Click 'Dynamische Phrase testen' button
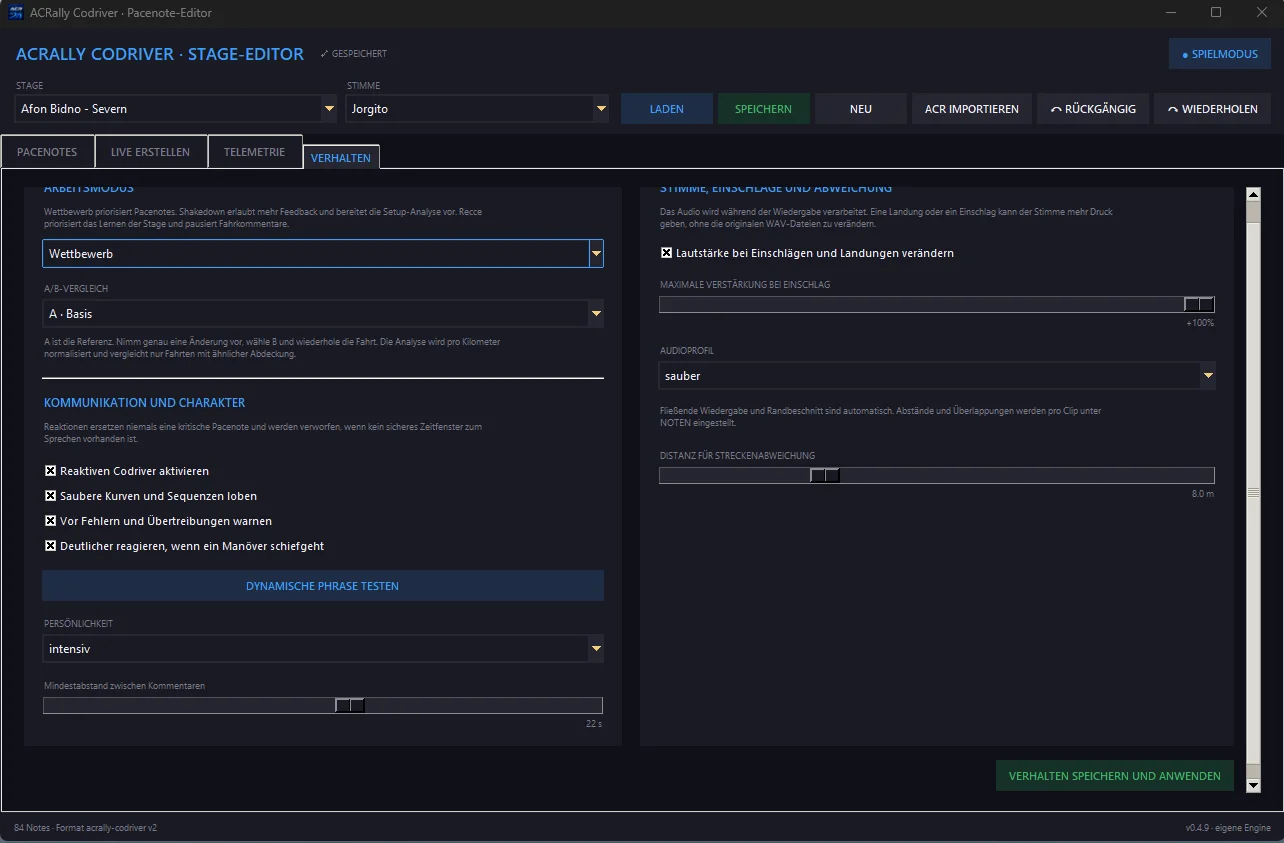Viewport: 1284px width, 843px height. pyautogui.click(x=322, y=586)
